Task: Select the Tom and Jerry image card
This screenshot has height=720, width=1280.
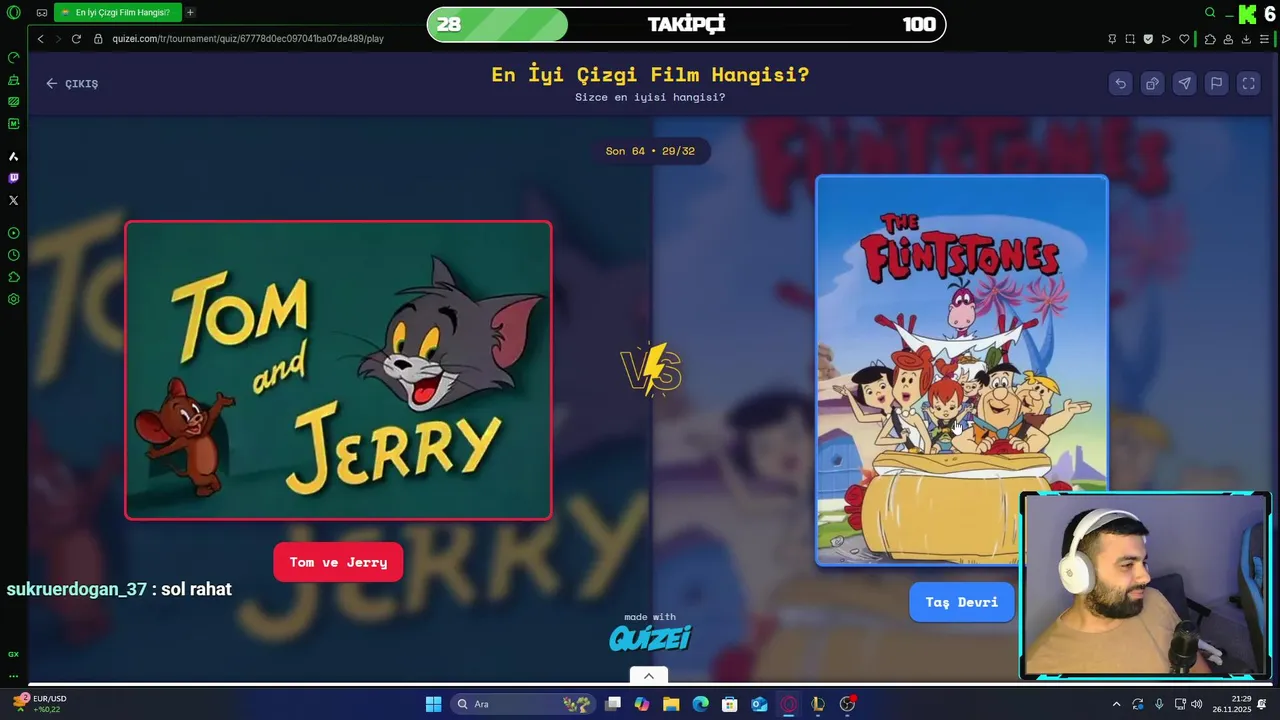Action: (x=338, y=370)
